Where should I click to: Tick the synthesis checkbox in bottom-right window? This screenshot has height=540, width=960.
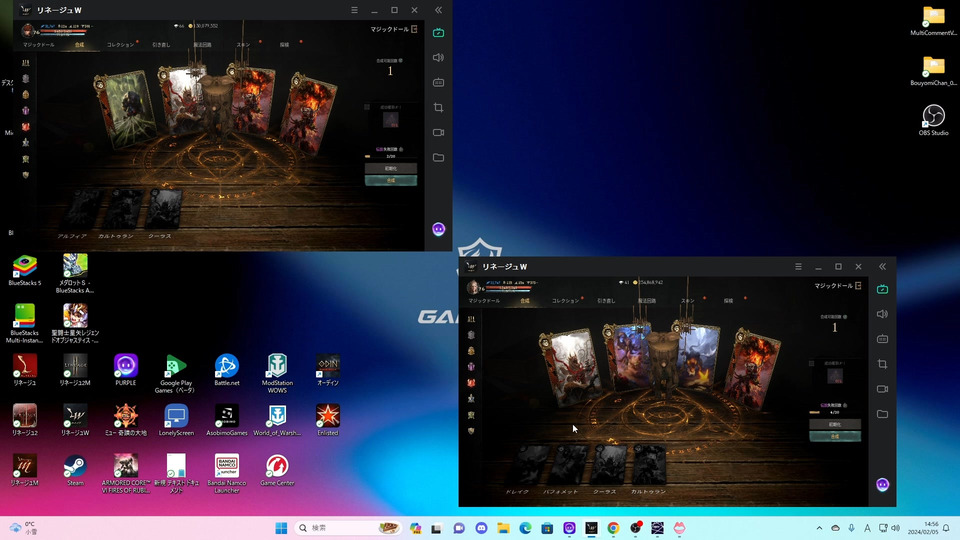click(x=811, y=364)
